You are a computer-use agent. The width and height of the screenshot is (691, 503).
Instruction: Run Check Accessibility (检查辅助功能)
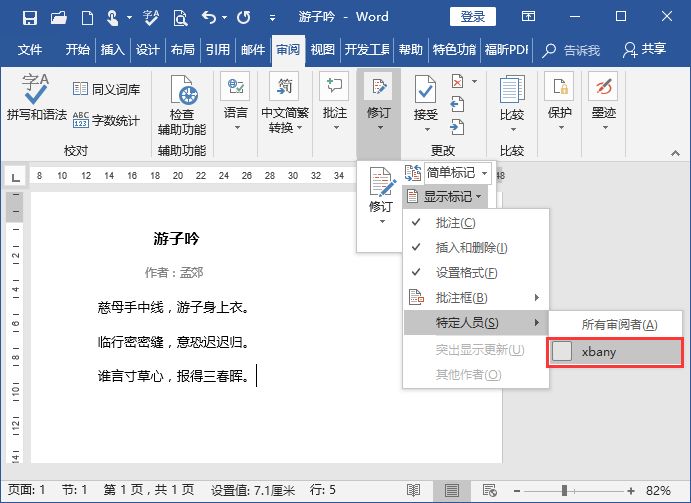182,106
